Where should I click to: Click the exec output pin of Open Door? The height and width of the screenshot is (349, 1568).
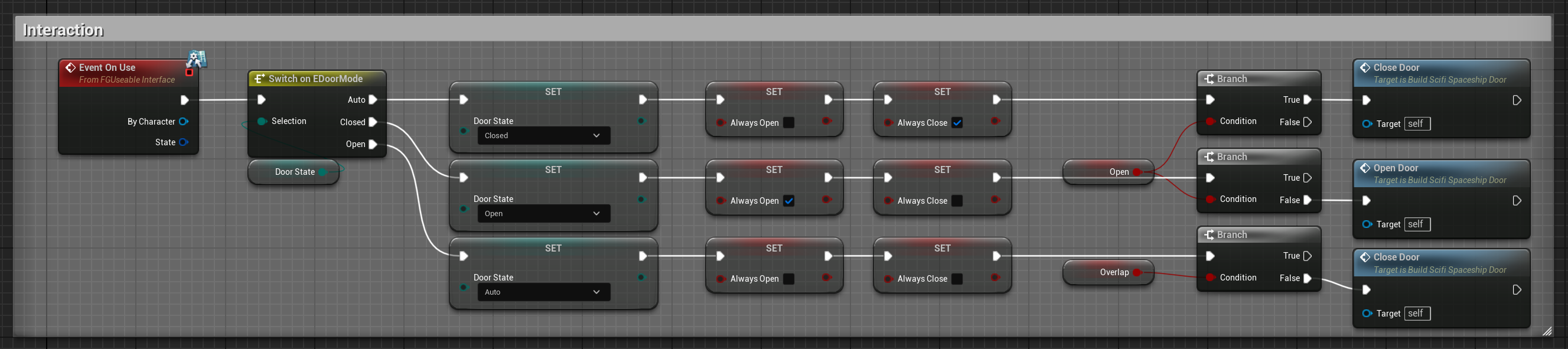tap(1517, 201)
